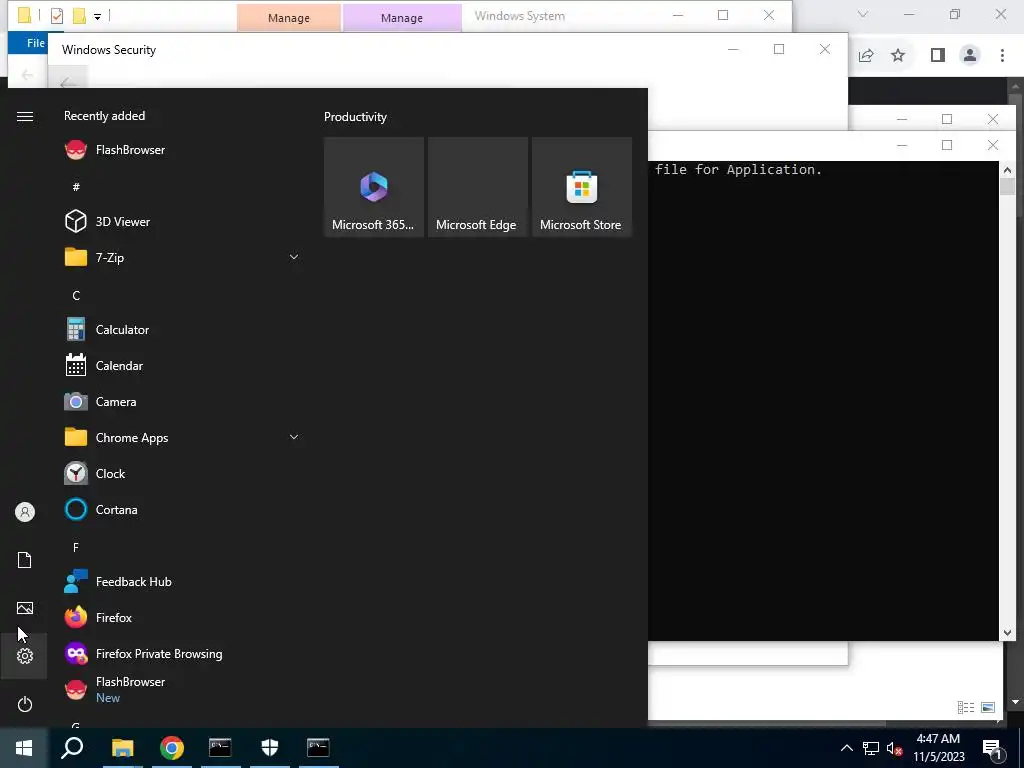Click the muted volume icon in tray

coord(894,748)
